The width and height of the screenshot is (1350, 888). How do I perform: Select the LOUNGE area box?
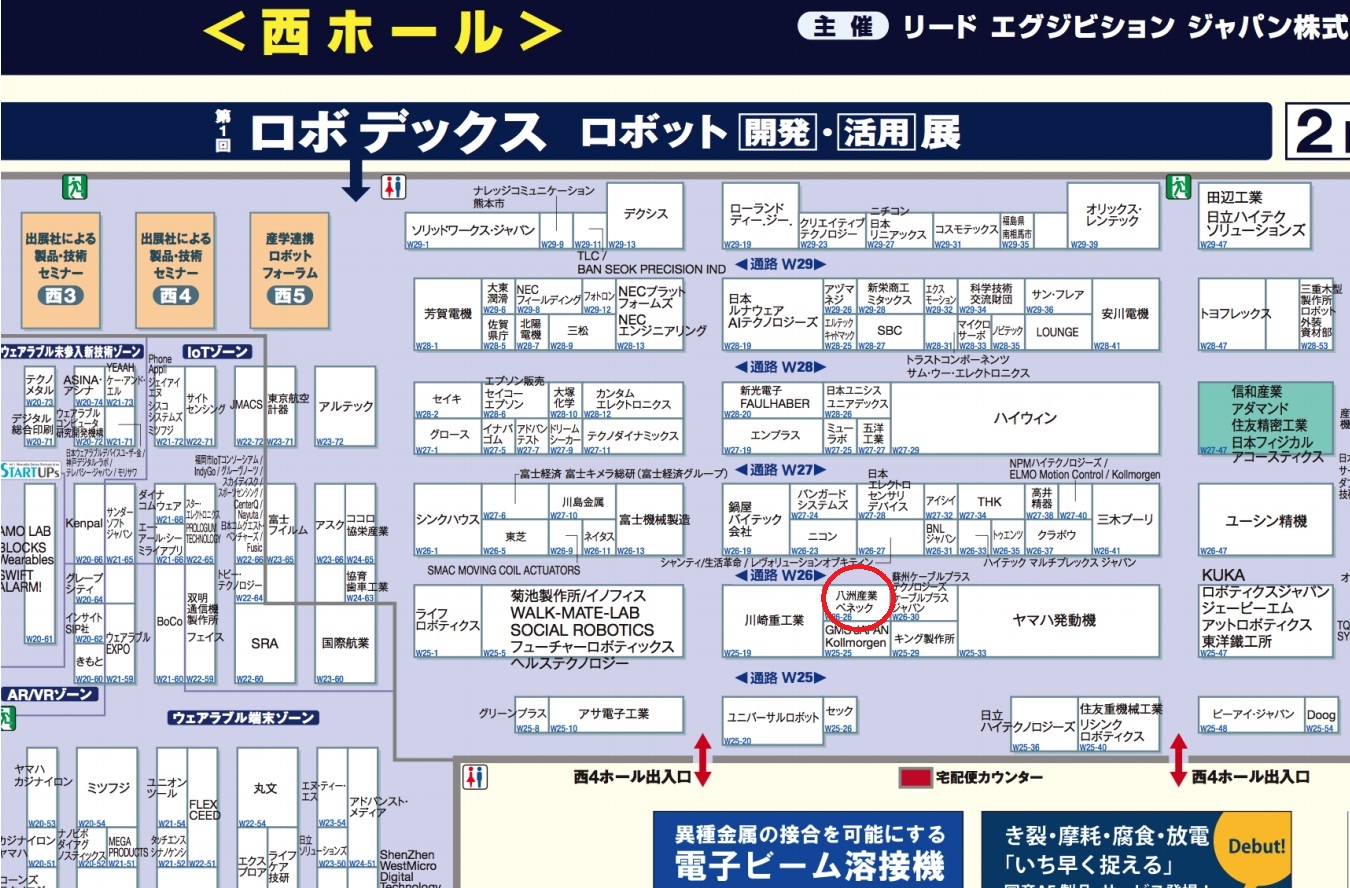(x=1058, y=332)
